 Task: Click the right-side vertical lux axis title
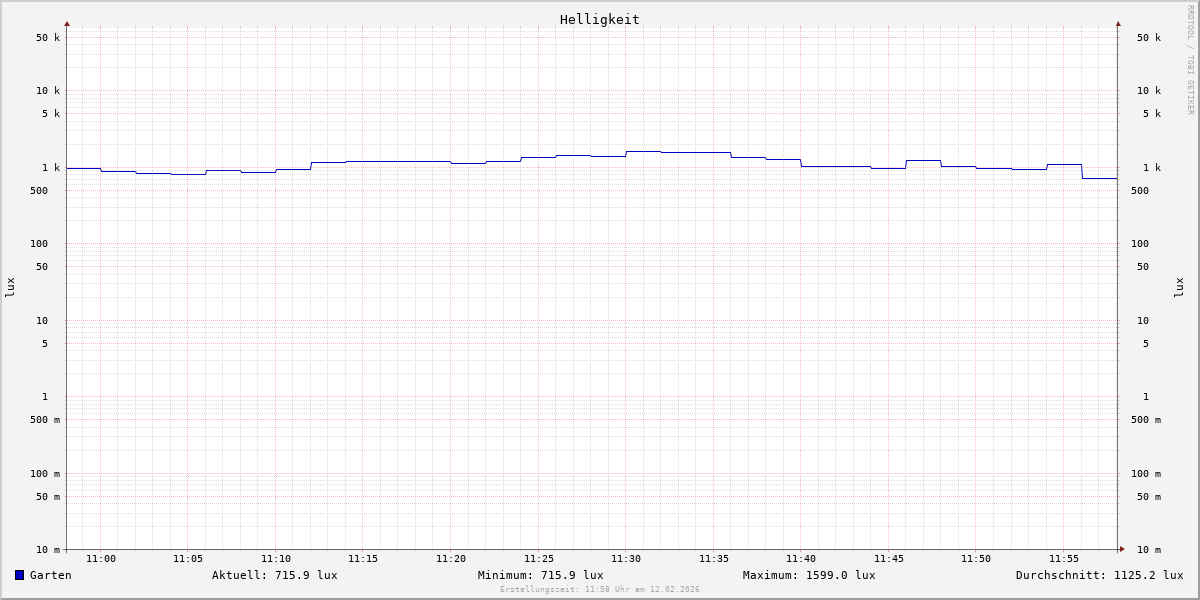tap(1179, 287)
